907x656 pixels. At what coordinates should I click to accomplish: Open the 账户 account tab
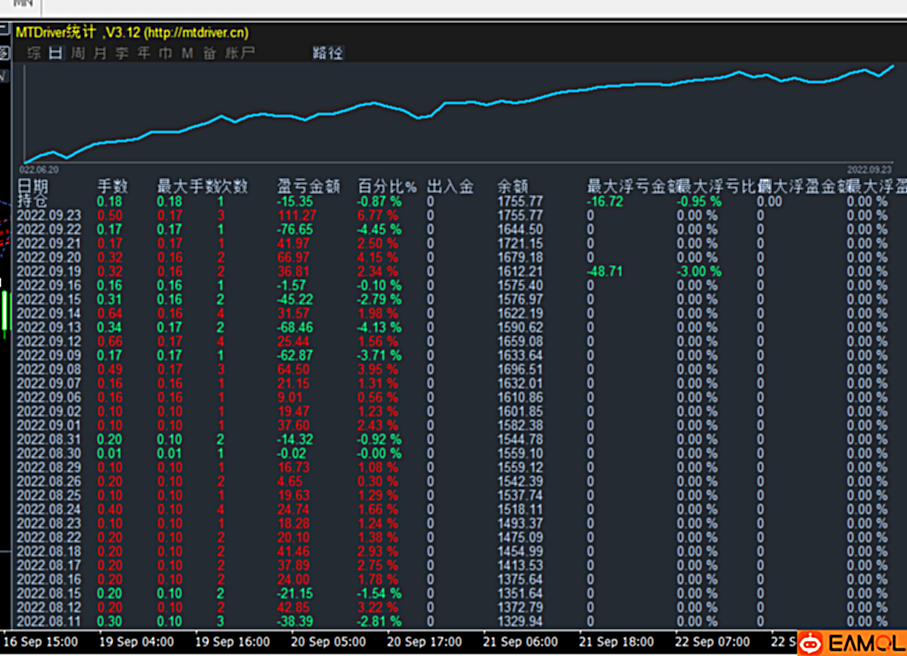(240, 53)
